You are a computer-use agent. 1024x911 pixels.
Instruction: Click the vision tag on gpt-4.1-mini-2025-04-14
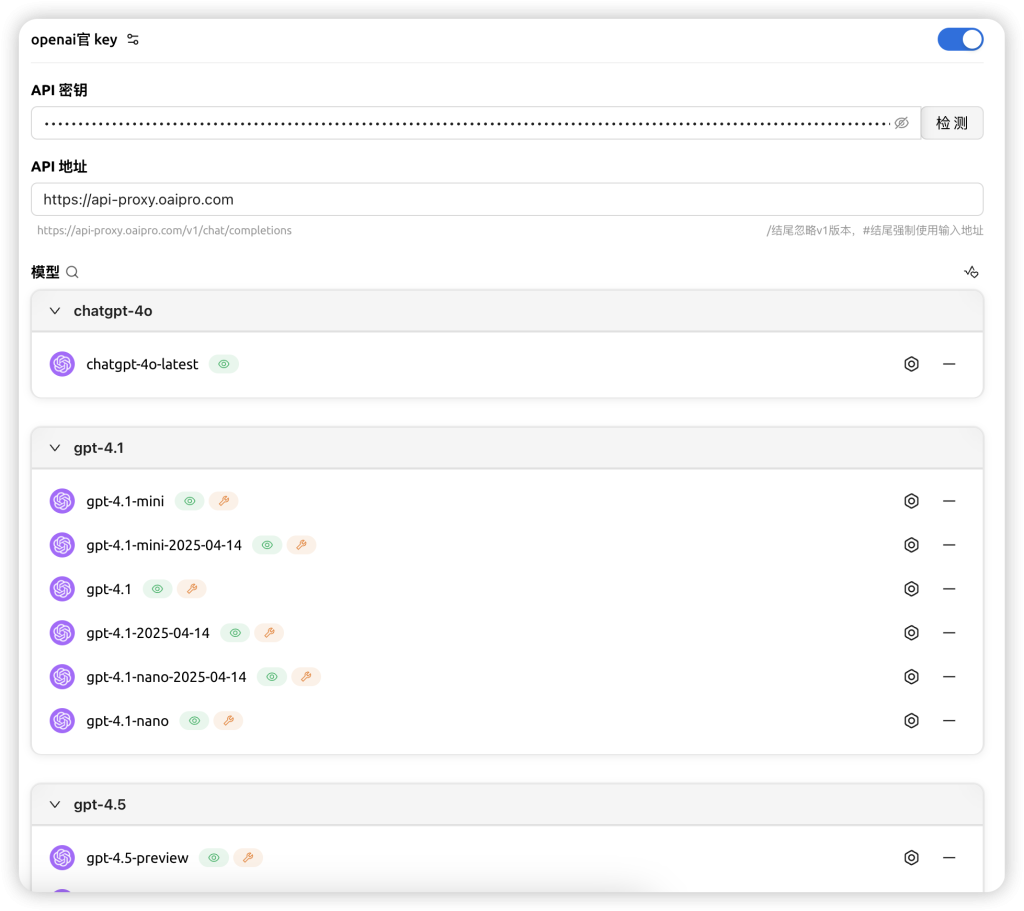click(267, 545)
